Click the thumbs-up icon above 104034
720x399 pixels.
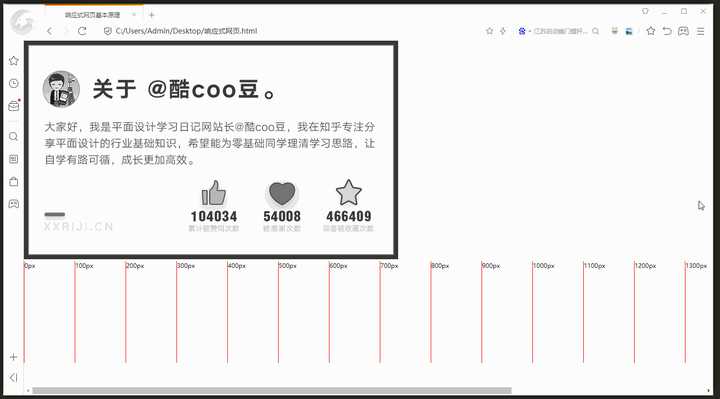point(214,193)
